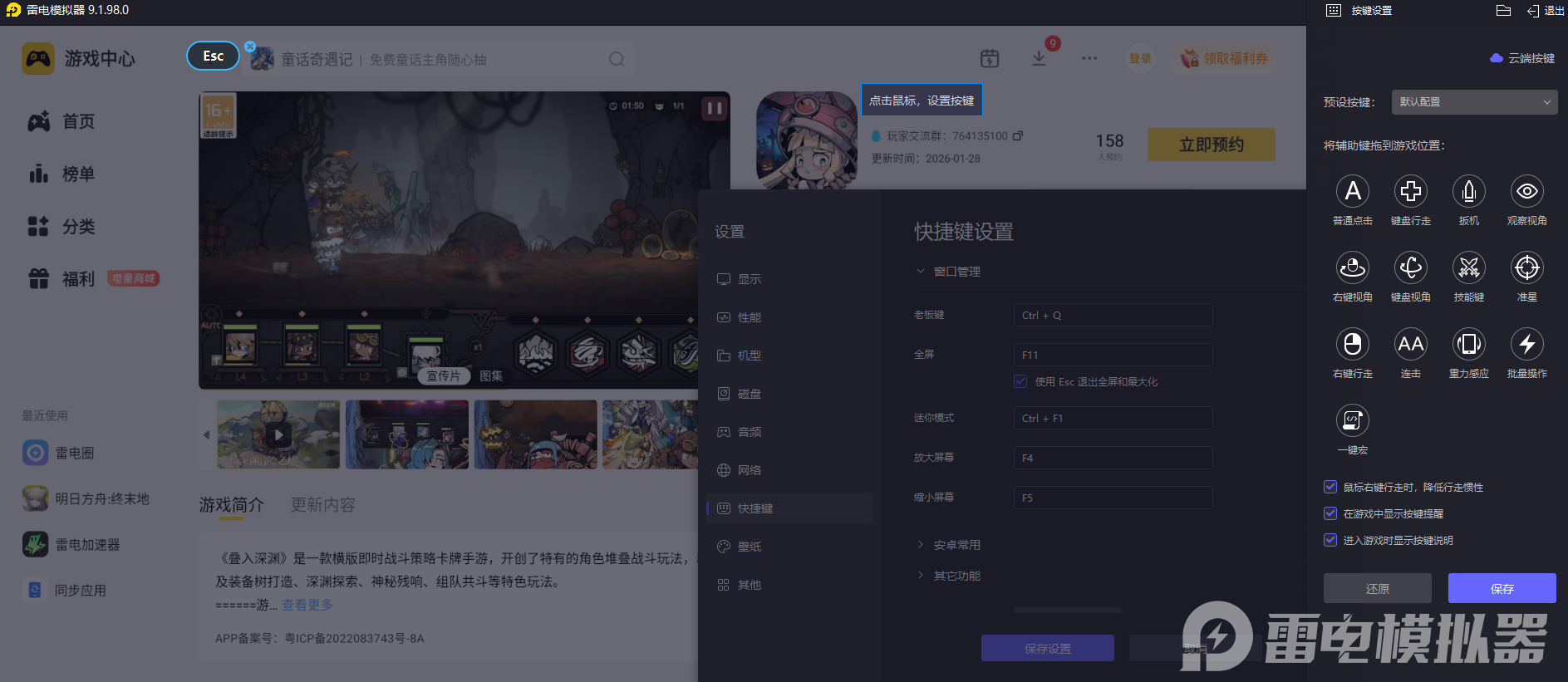Image resolution: width=1568 pixels, height=682 pixels.
Task: Open 榜单 rankings in sidebar
Action: (61, 174)
